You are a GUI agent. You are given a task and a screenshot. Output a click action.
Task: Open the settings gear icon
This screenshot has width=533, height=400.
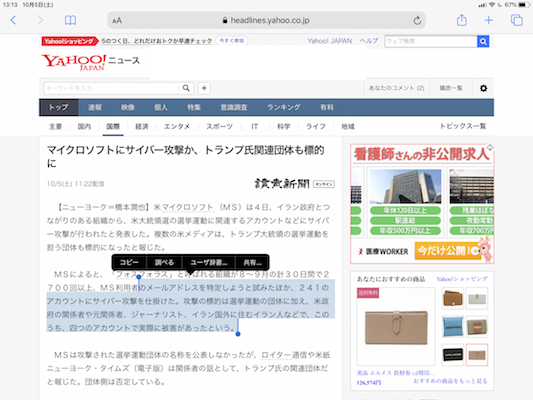tap(483, 88)
